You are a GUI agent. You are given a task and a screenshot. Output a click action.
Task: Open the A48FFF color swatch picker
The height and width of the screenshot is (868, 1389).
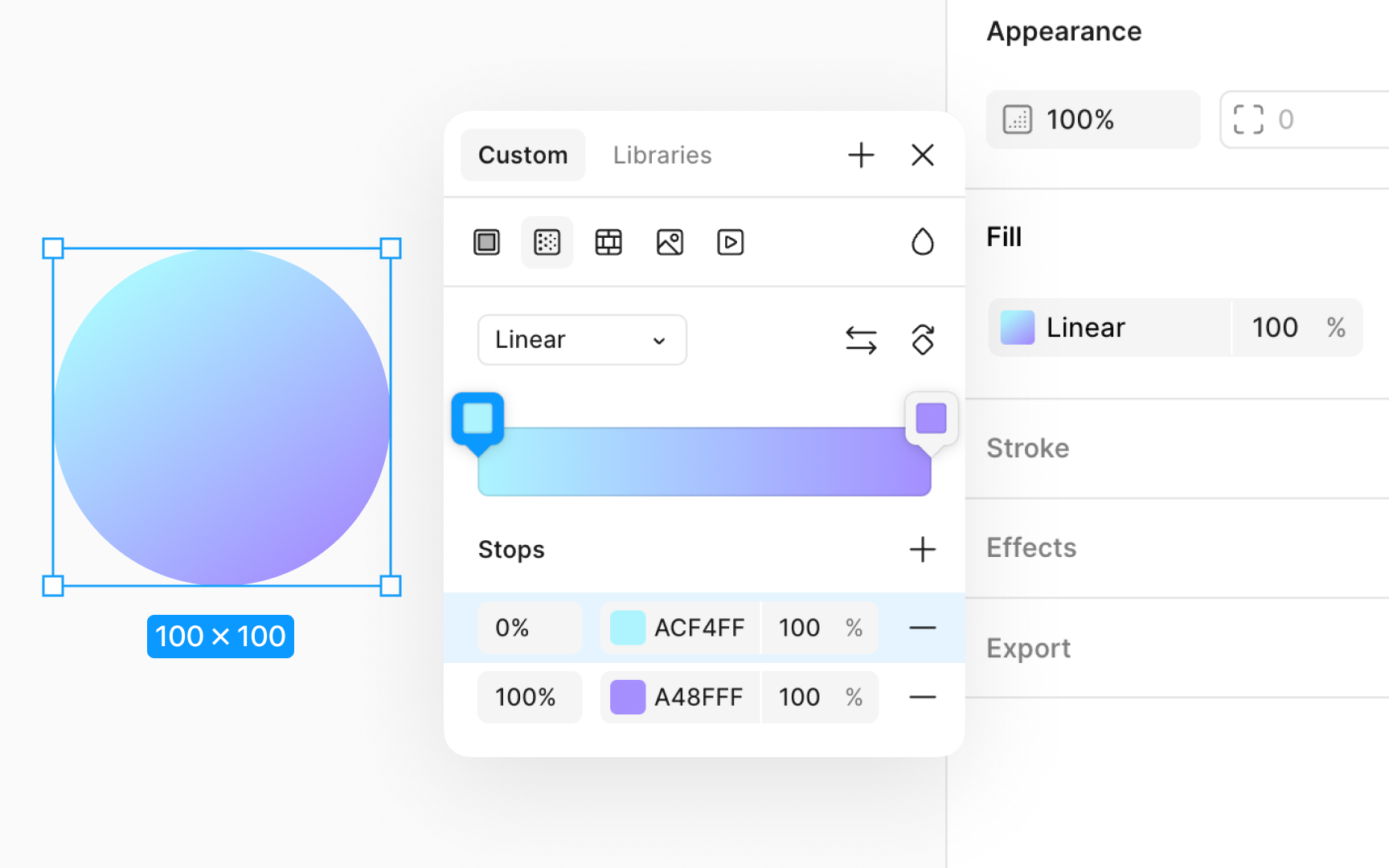628,697
